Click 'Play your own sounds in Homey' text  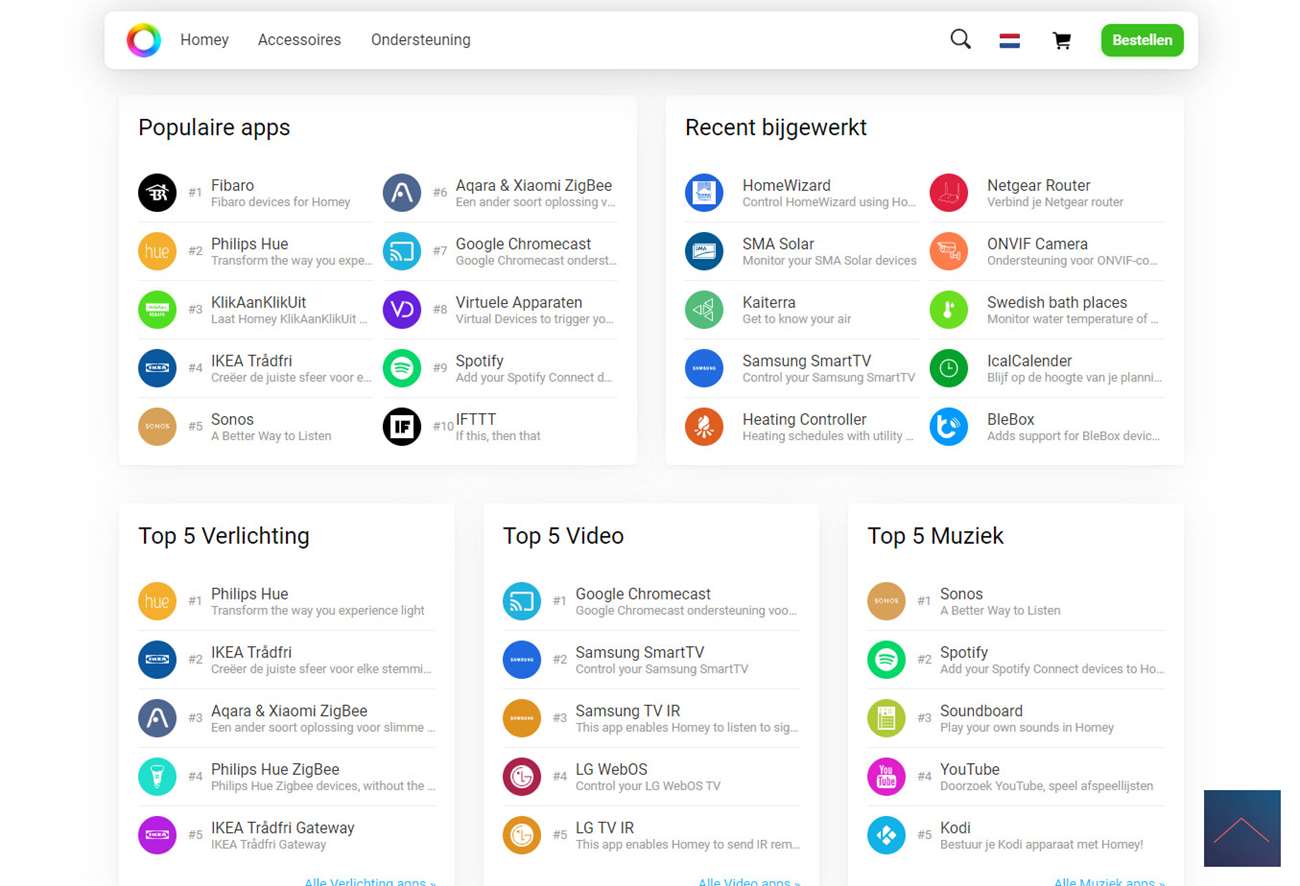point(1027,727)
